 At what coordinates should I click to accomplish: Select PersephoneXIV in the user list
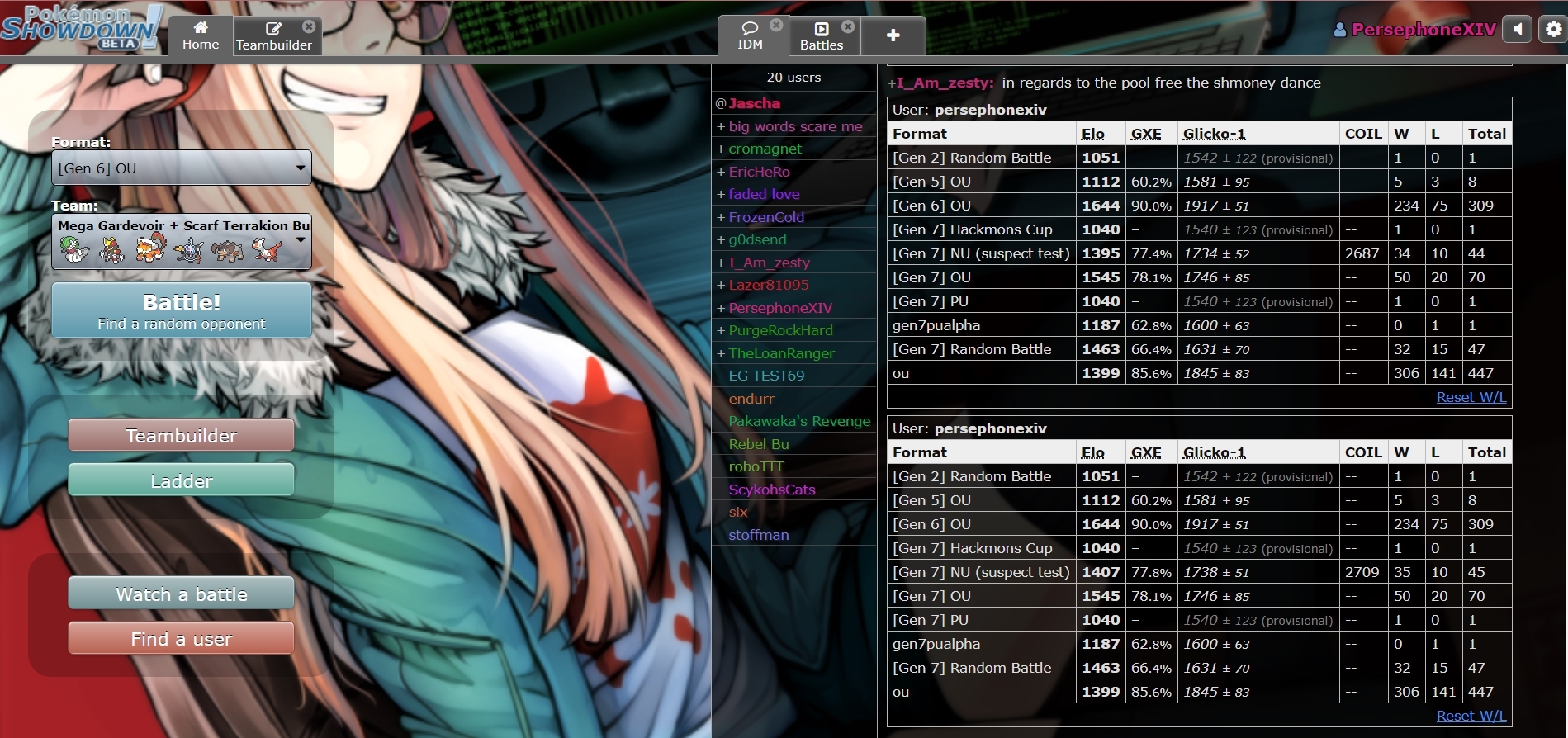[794, 308]
